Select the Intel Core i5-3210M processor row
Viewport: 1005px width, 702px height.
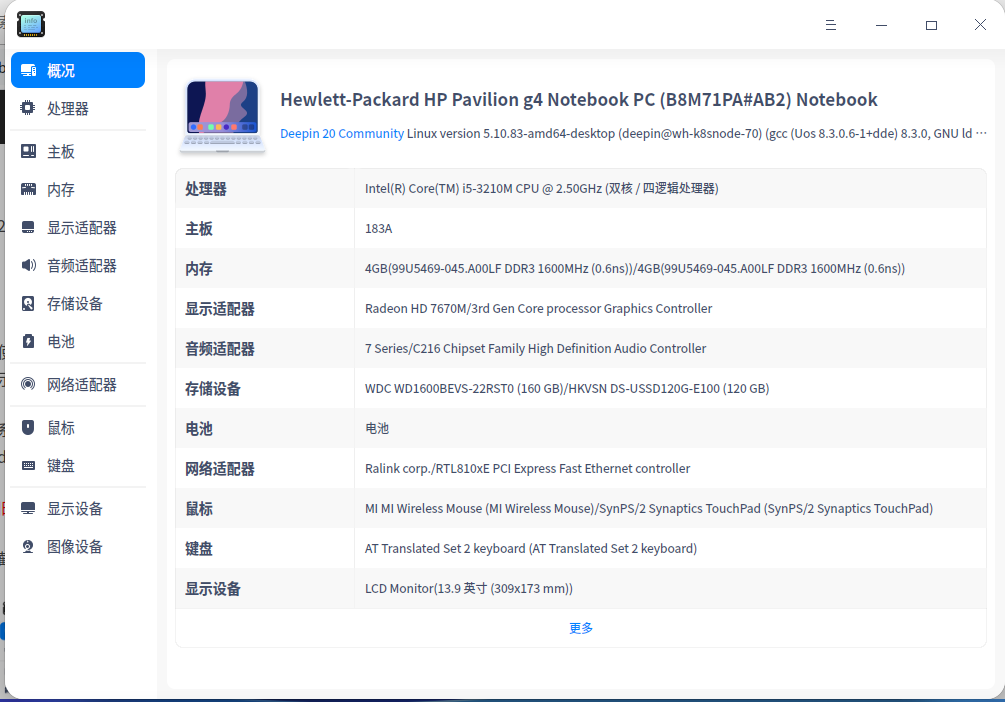coord(580,188)
